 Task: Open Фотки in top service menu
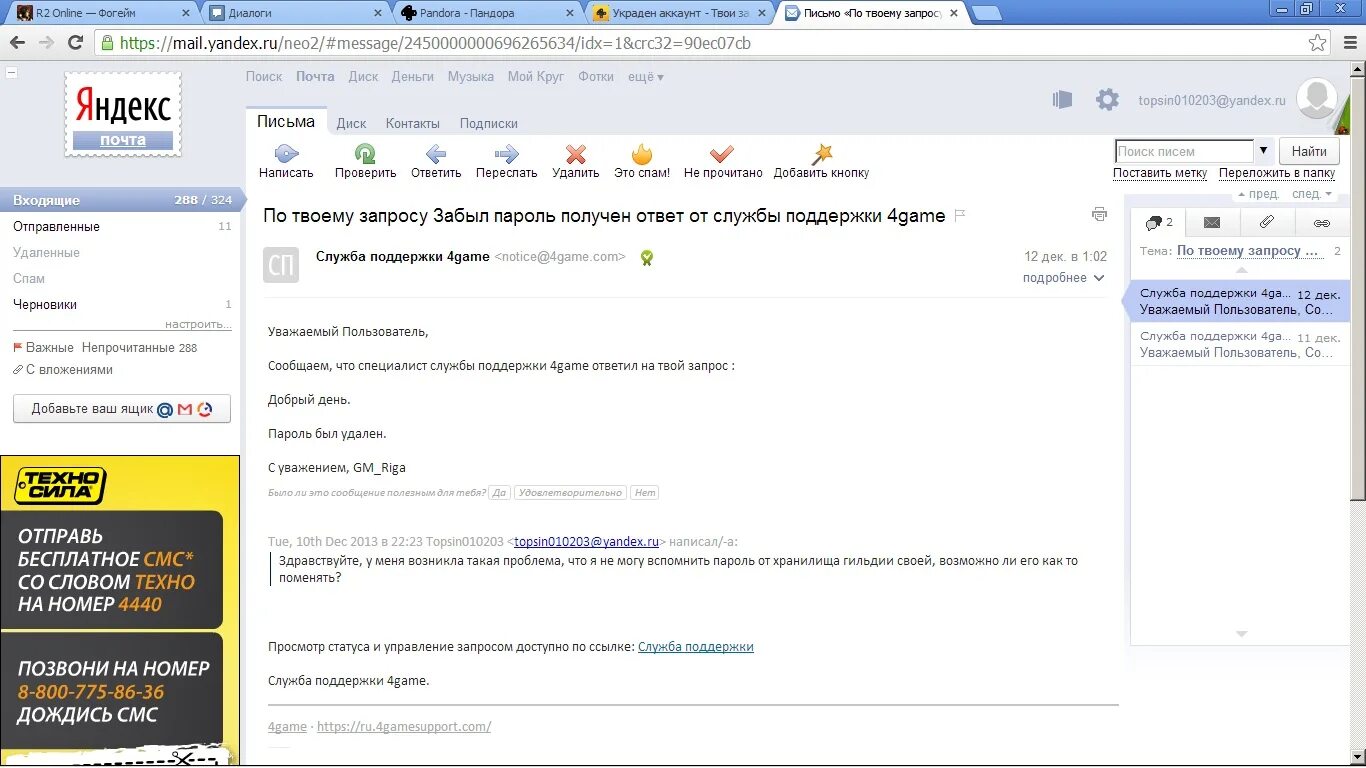596,77
